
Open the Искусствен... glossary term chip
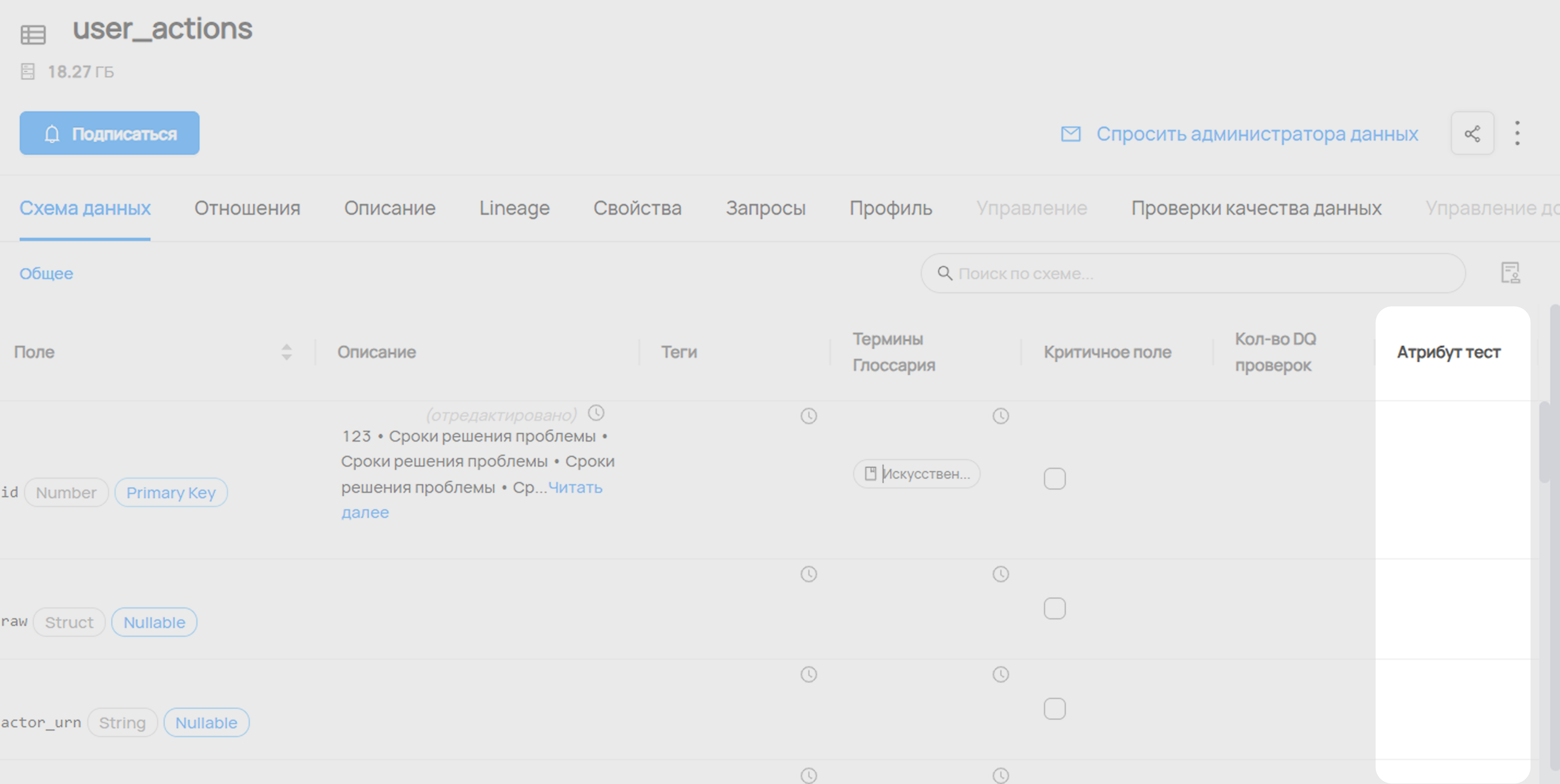[916, 474]
